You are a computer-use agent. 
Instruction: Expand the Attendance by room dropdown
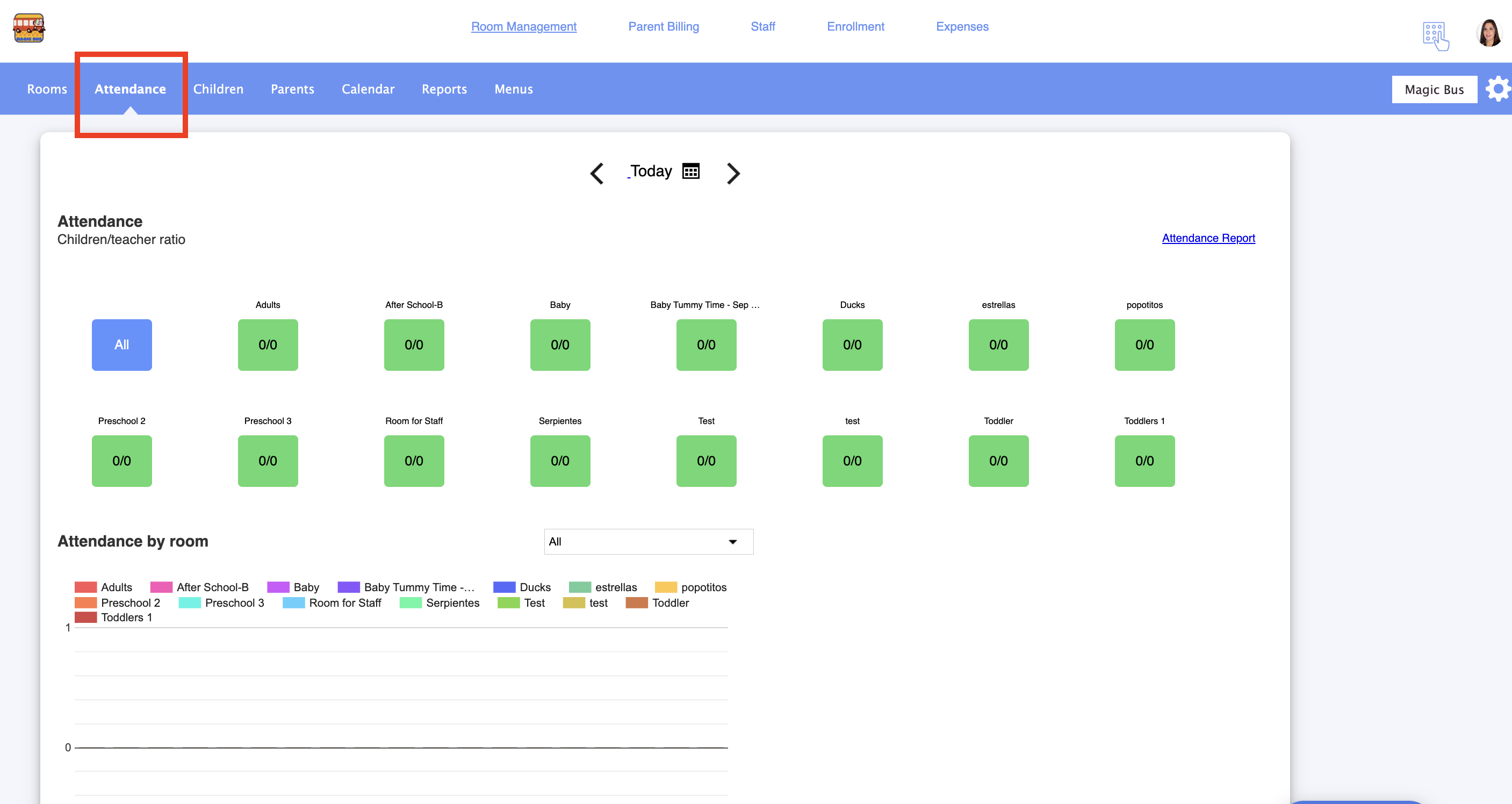(x=648, y=542)
